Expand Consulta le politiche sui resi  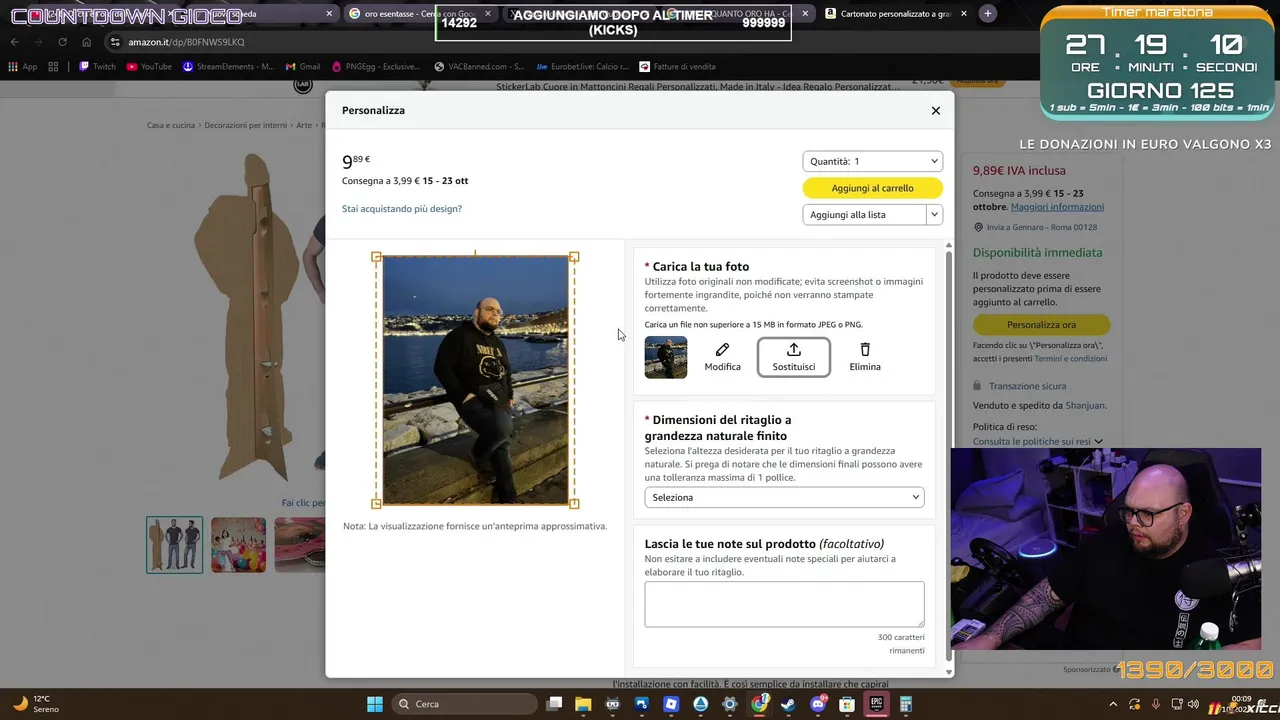pos(1037,441)
